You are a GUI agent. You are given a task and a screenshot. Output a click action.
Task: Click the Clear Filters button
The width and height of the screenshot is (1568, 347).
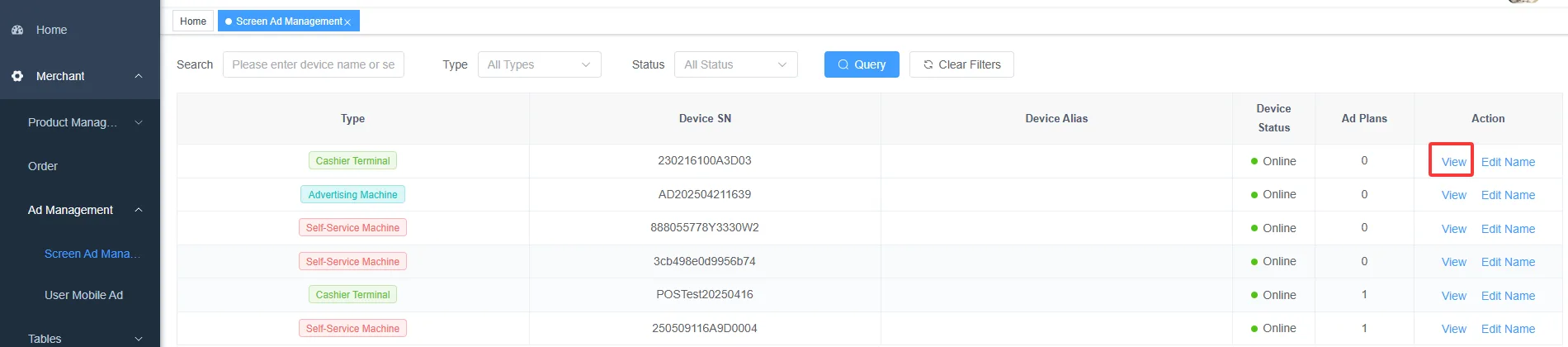pos(961,64)
